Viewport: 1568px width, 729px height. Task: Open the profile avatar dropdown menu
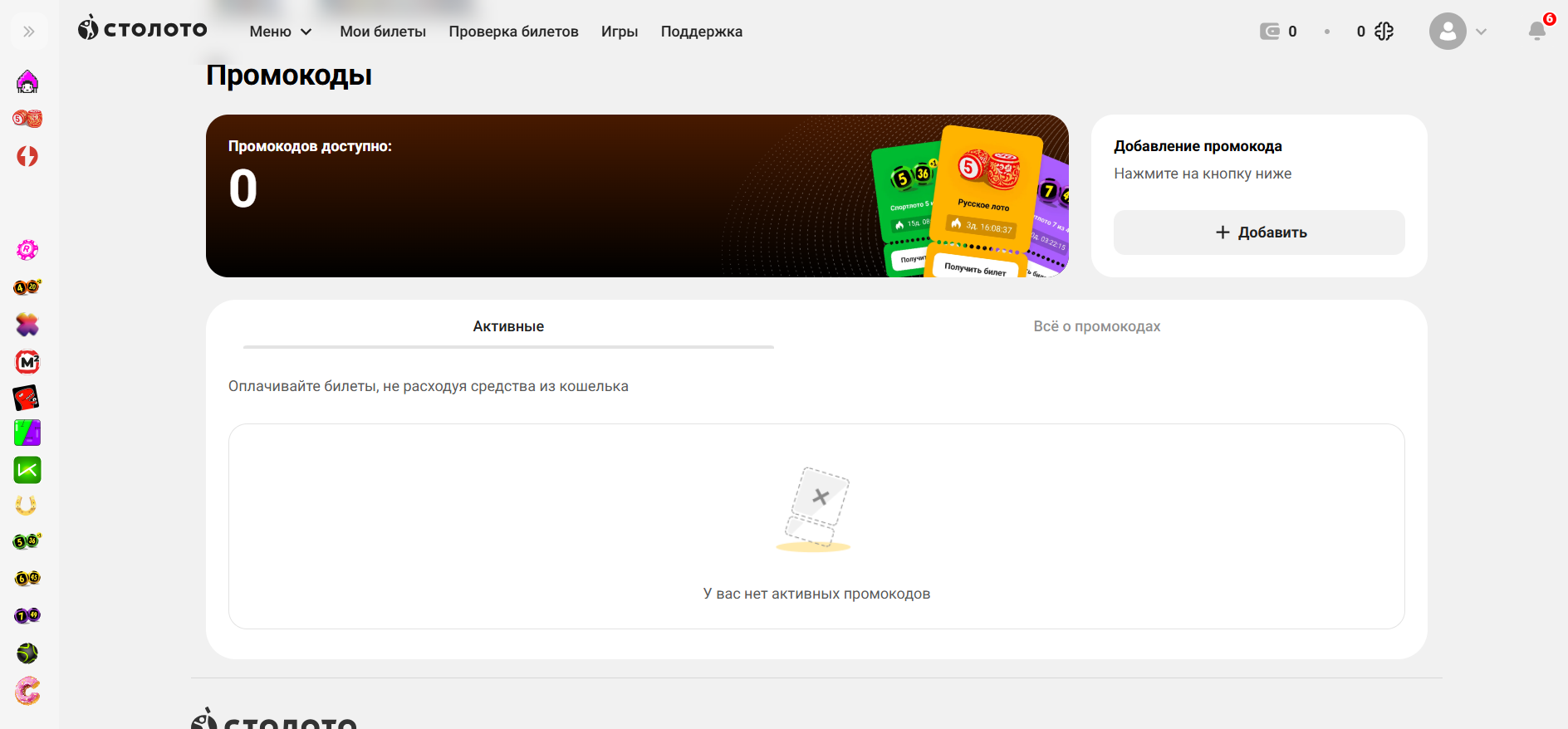point(1458,32)
